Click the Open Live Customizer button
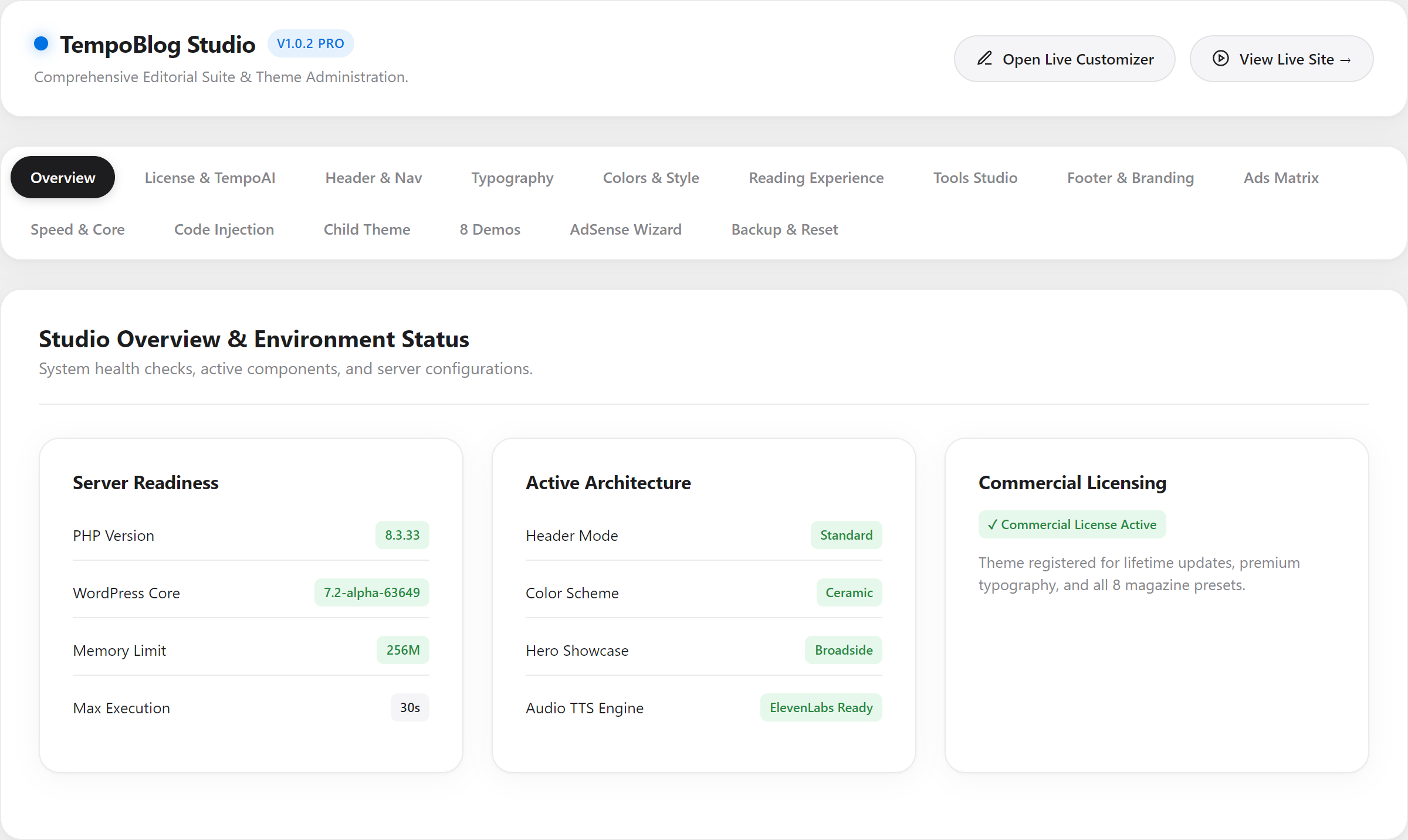Screen dimensions: 1408x840 [x=1064, y=59]
